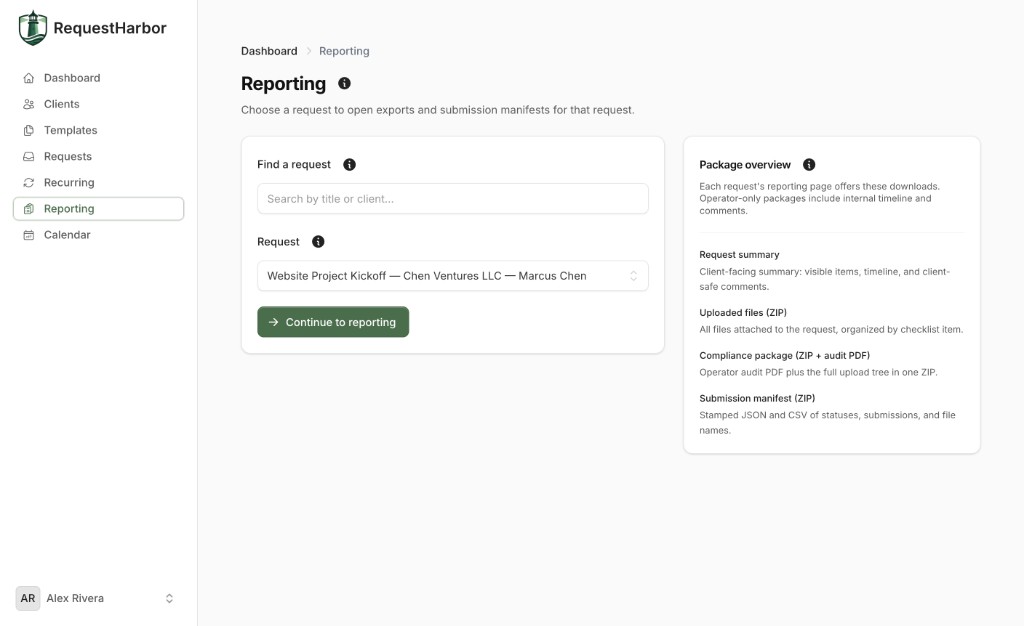Click the info icon beside Find a request
The width and height of the screenshot is (1024, 626).
pyautogui.click(x=349, y=164)
